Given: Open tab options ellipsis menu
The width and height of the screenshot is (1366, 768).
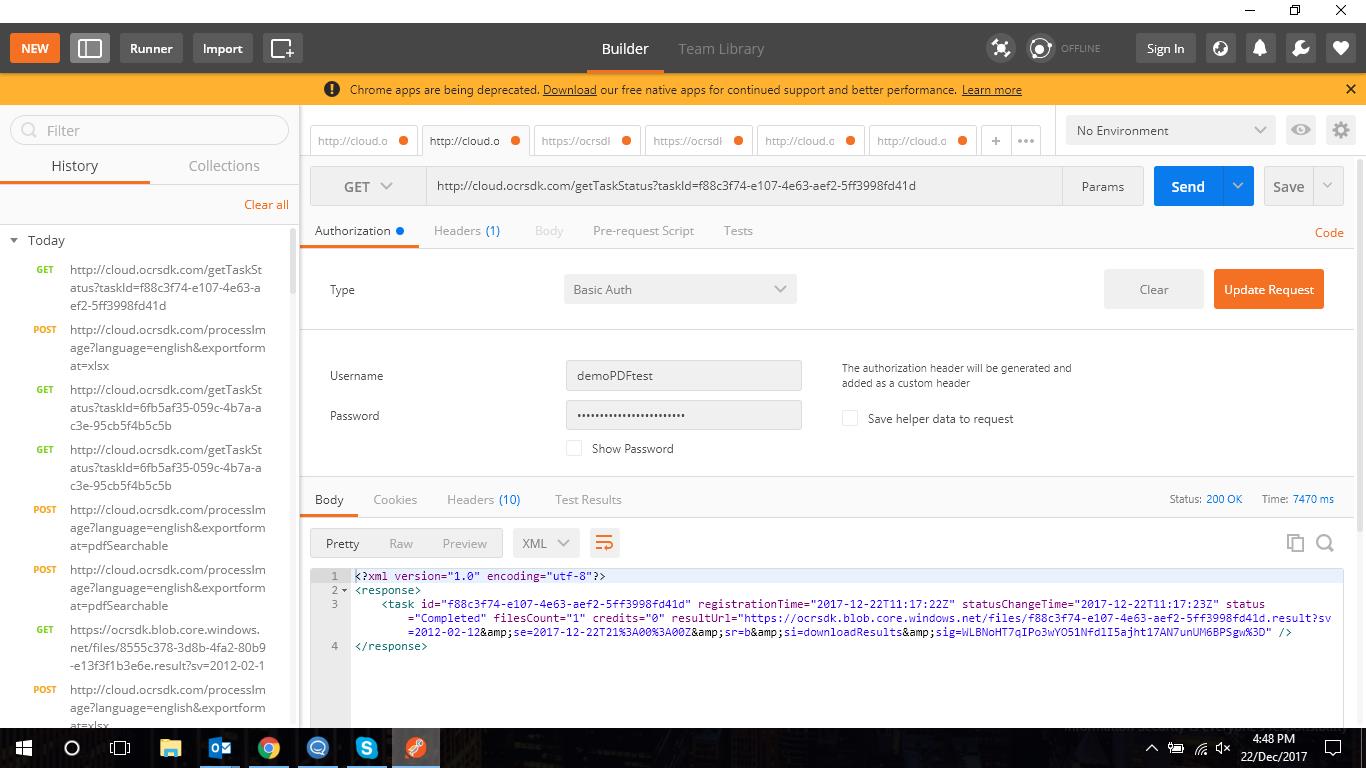Looking at the screenshot, I should pos(1025,141).
